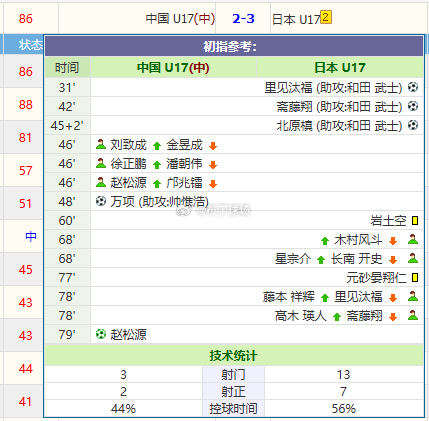Click the yellow card count badge beside 日本 U17

coord(326,17)
